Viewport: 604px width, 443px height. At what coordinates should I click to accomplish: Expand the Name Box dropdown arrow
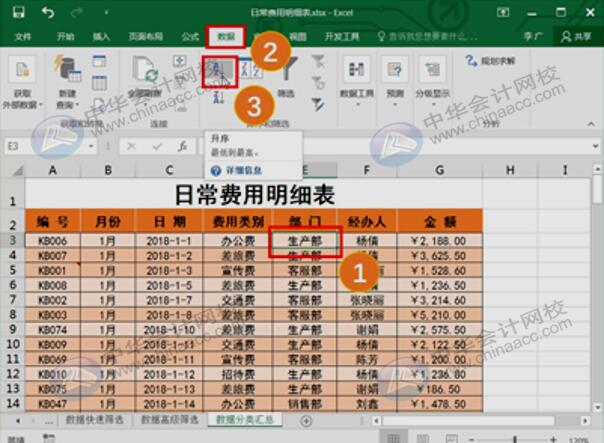91,146
